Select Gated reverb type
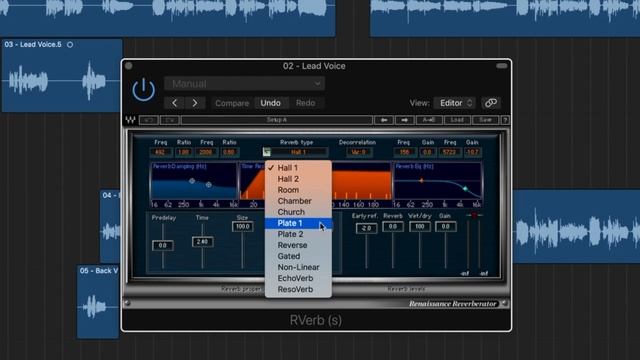 click(298, 256)
